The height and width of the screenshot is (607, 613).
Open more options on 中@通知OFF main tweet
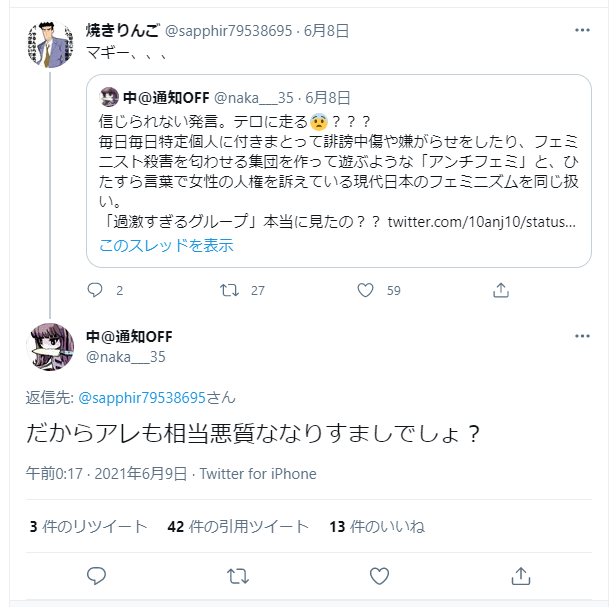pyautogui.click(x=582, y=336)
